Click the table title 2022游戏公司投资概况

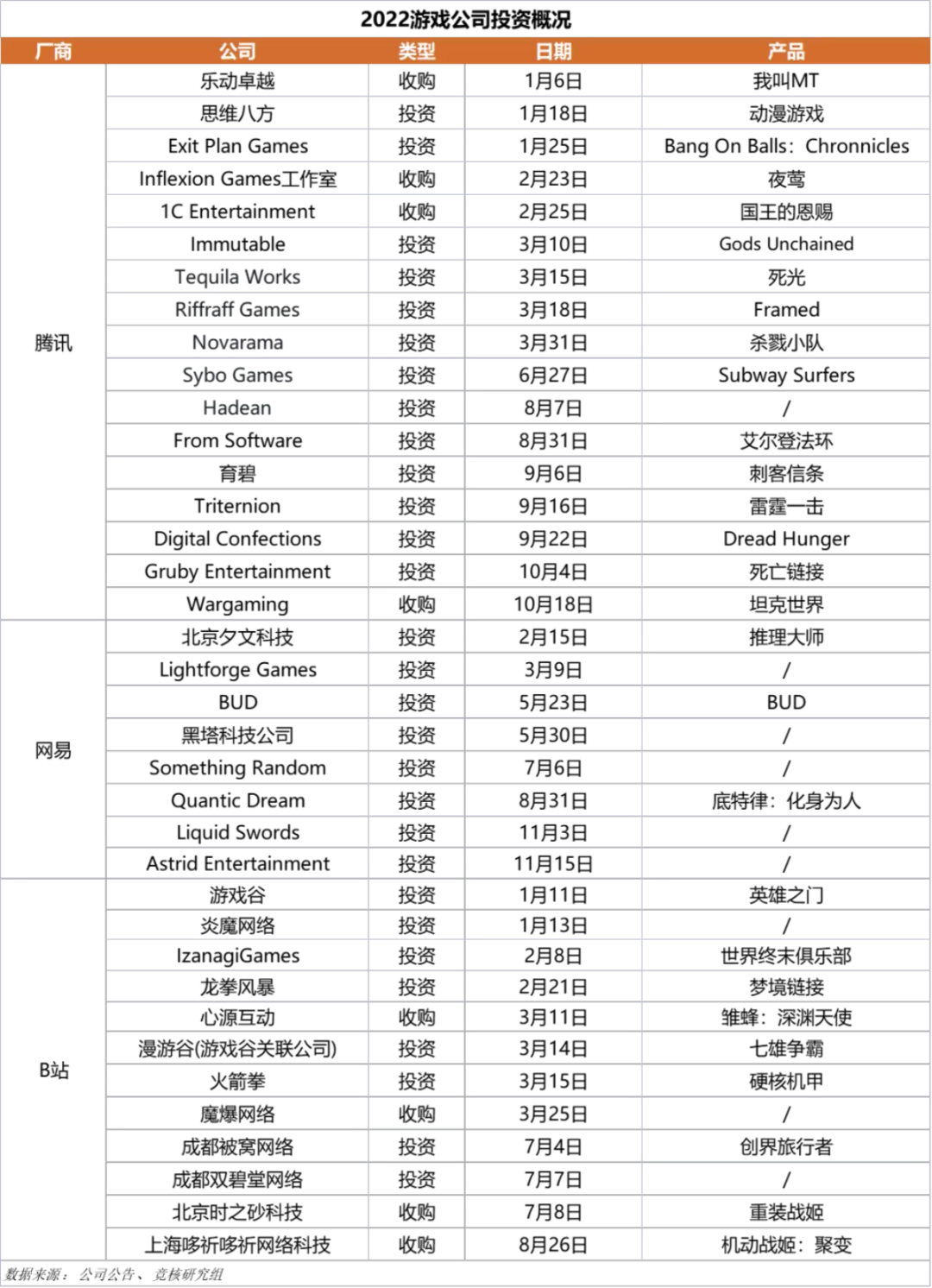pyautogui.click(x=466, y=19)
